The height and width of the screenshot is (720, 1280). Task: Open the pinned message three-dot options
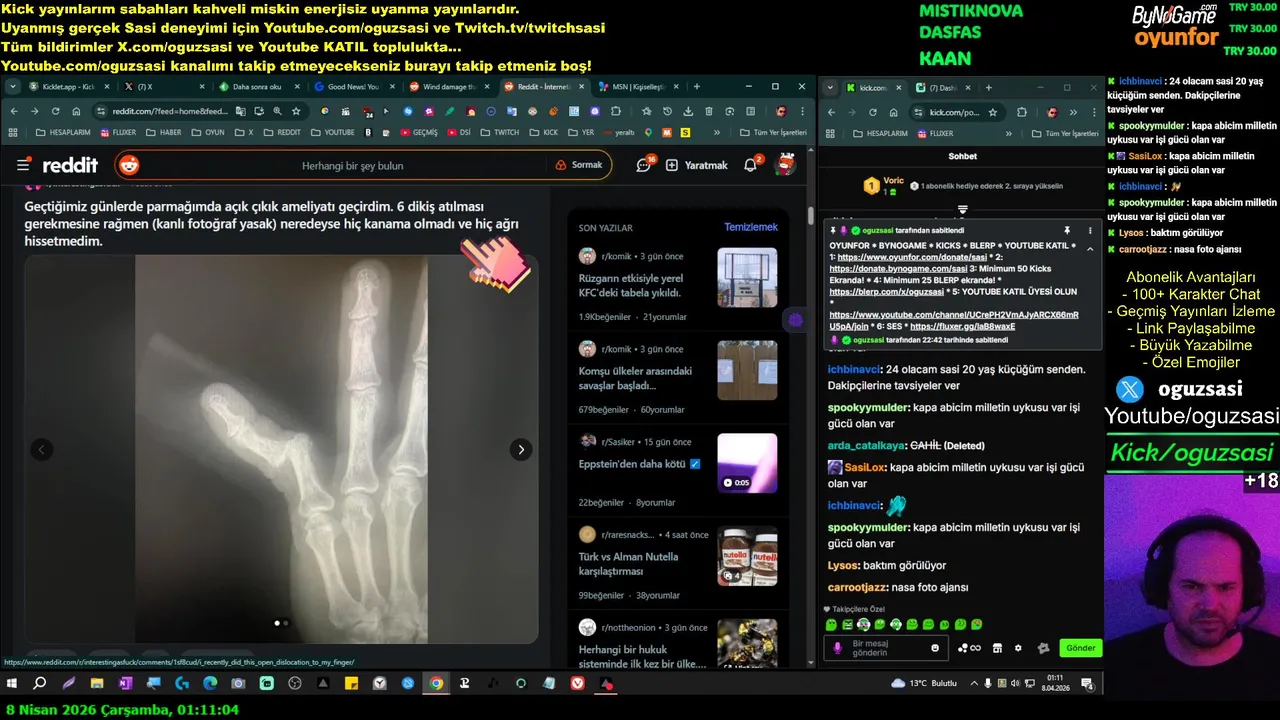tap(1090, 230)
